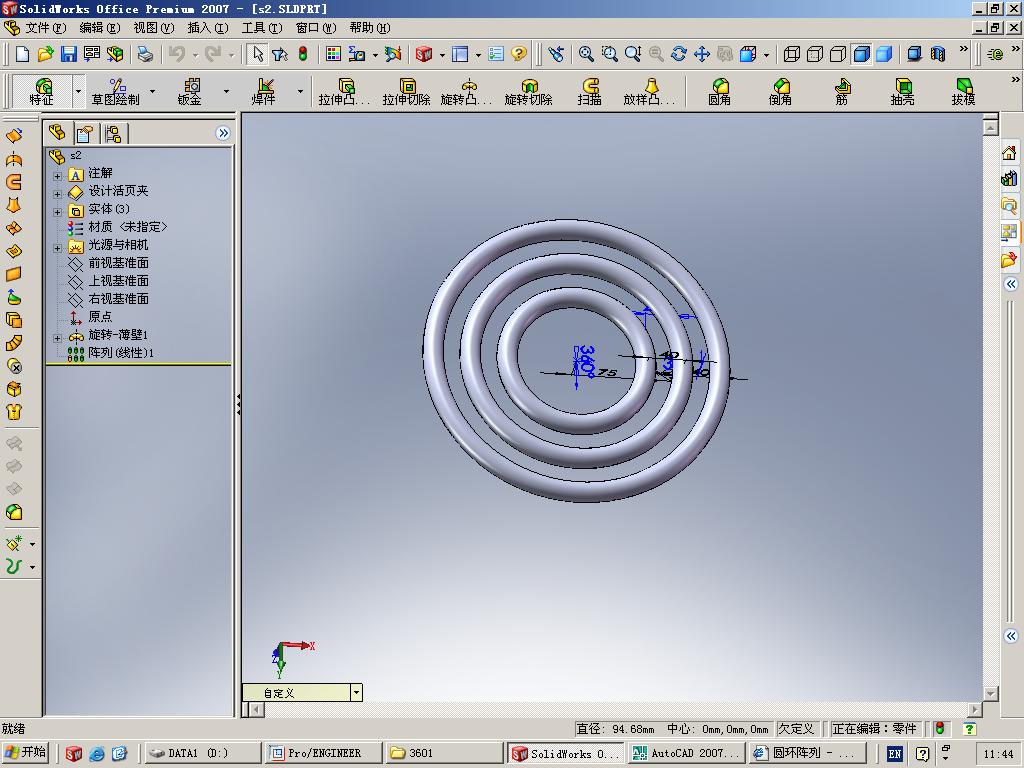Click the Save icon in the toolbar
The width and height of the screenshot is (1024, 768).
click(x=68, y=54)
